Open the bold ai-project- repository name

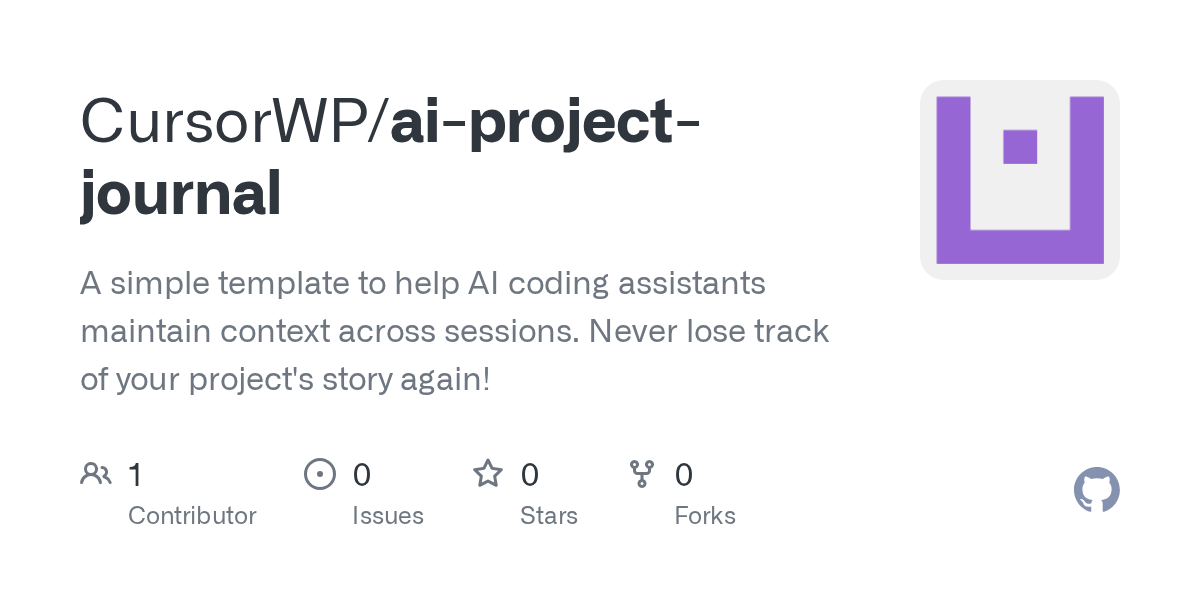[545, 122]
